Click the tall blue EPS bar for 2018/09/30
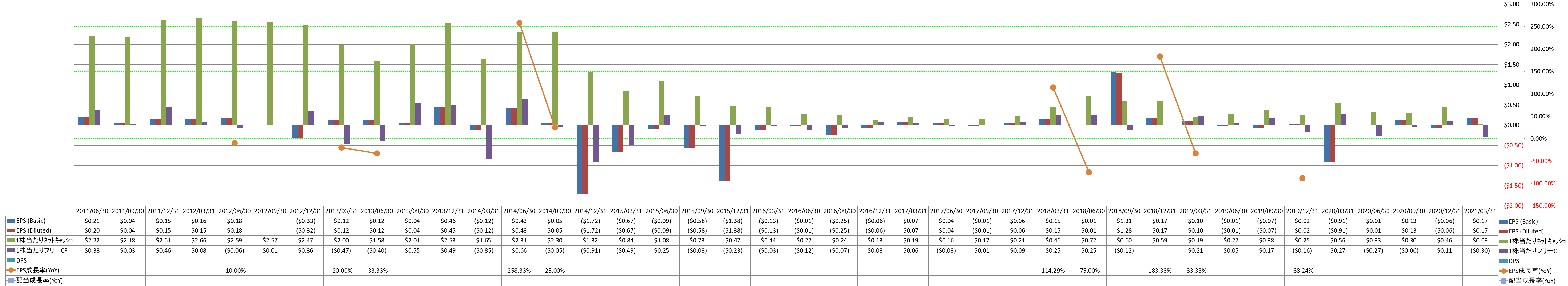Viewport: 1568px width, 286px height. point(1113,99)
